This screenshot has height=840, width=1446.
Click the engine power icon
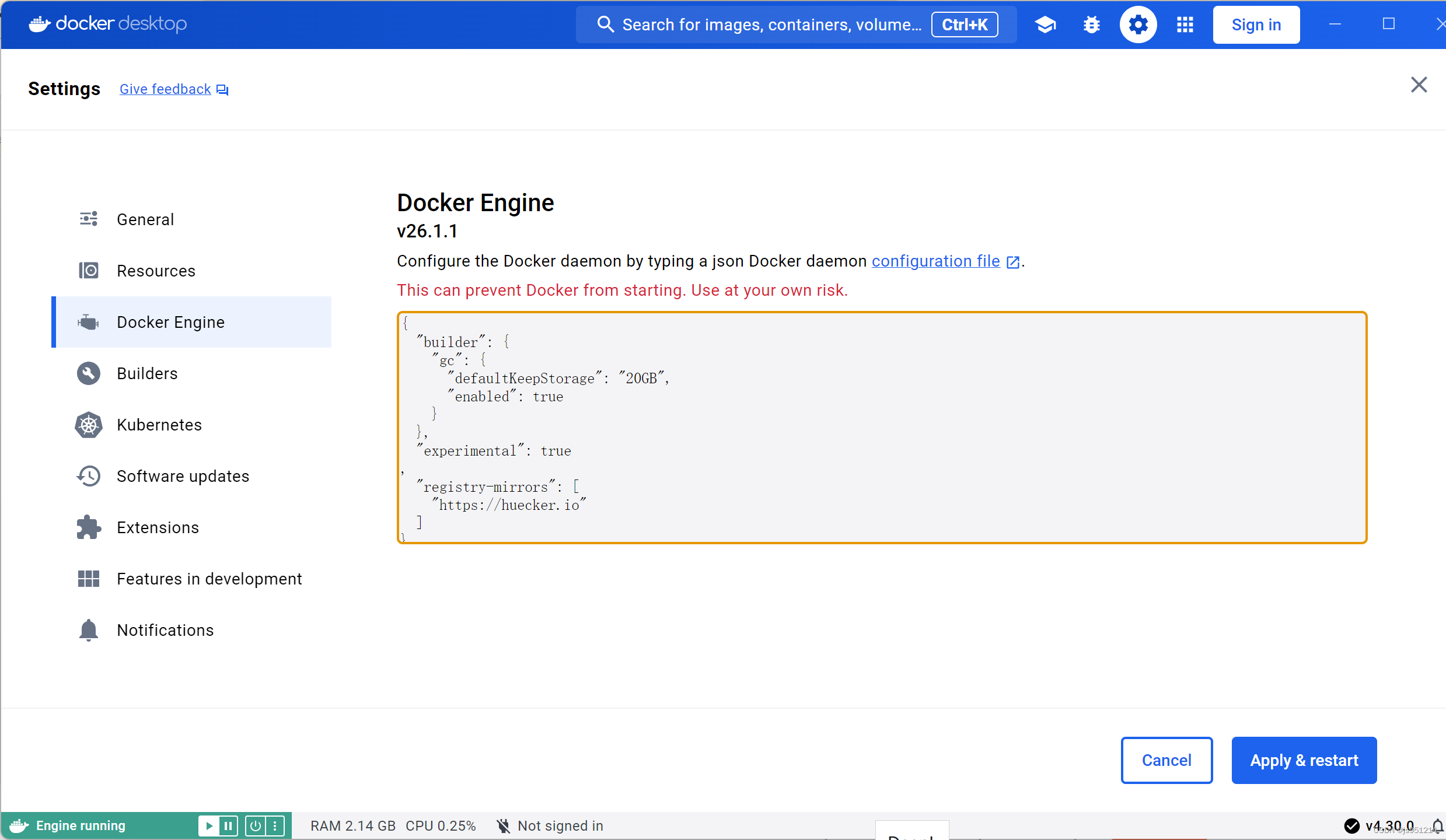click(x=256, y=825)
